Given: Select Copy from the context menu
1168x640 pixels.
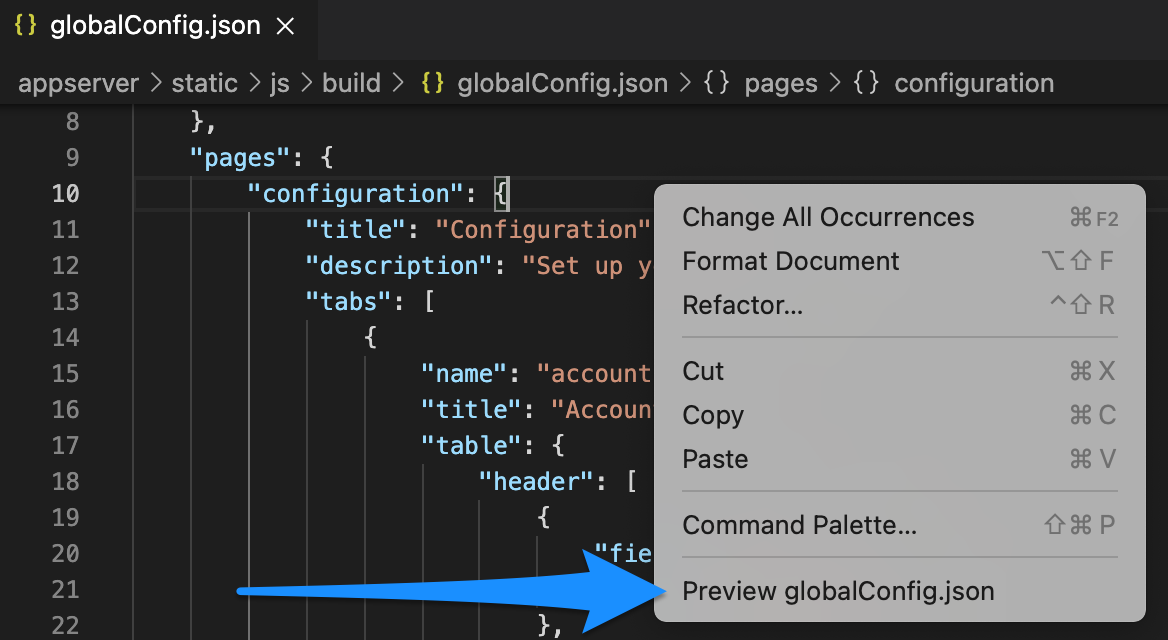Looking at the screenshot, I should (x=900, y=415).
